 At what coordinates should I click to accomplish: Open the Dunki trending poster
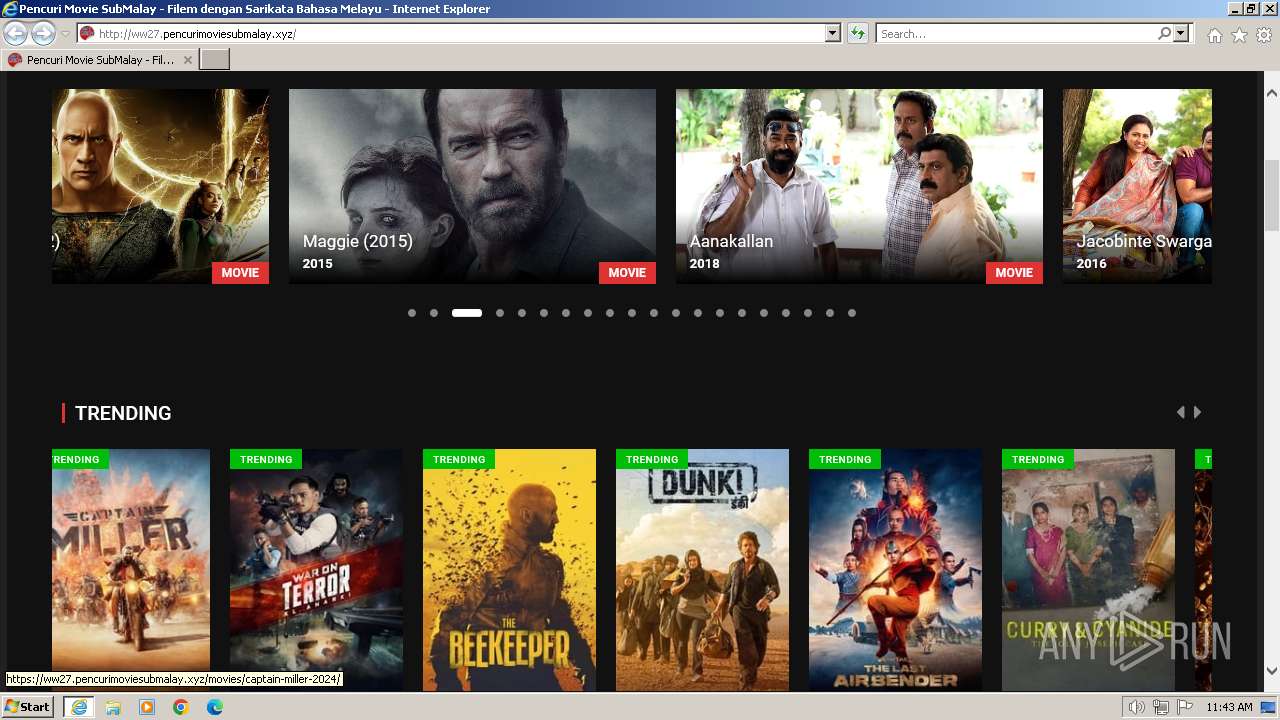click(x=702, y=570)
